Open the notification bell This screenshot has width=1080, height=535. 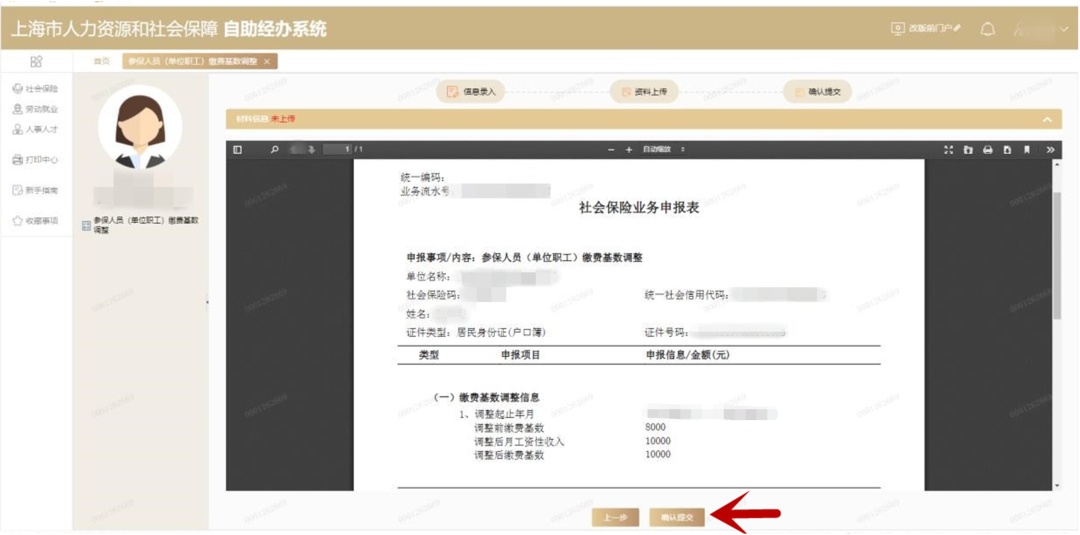point(988,29)
